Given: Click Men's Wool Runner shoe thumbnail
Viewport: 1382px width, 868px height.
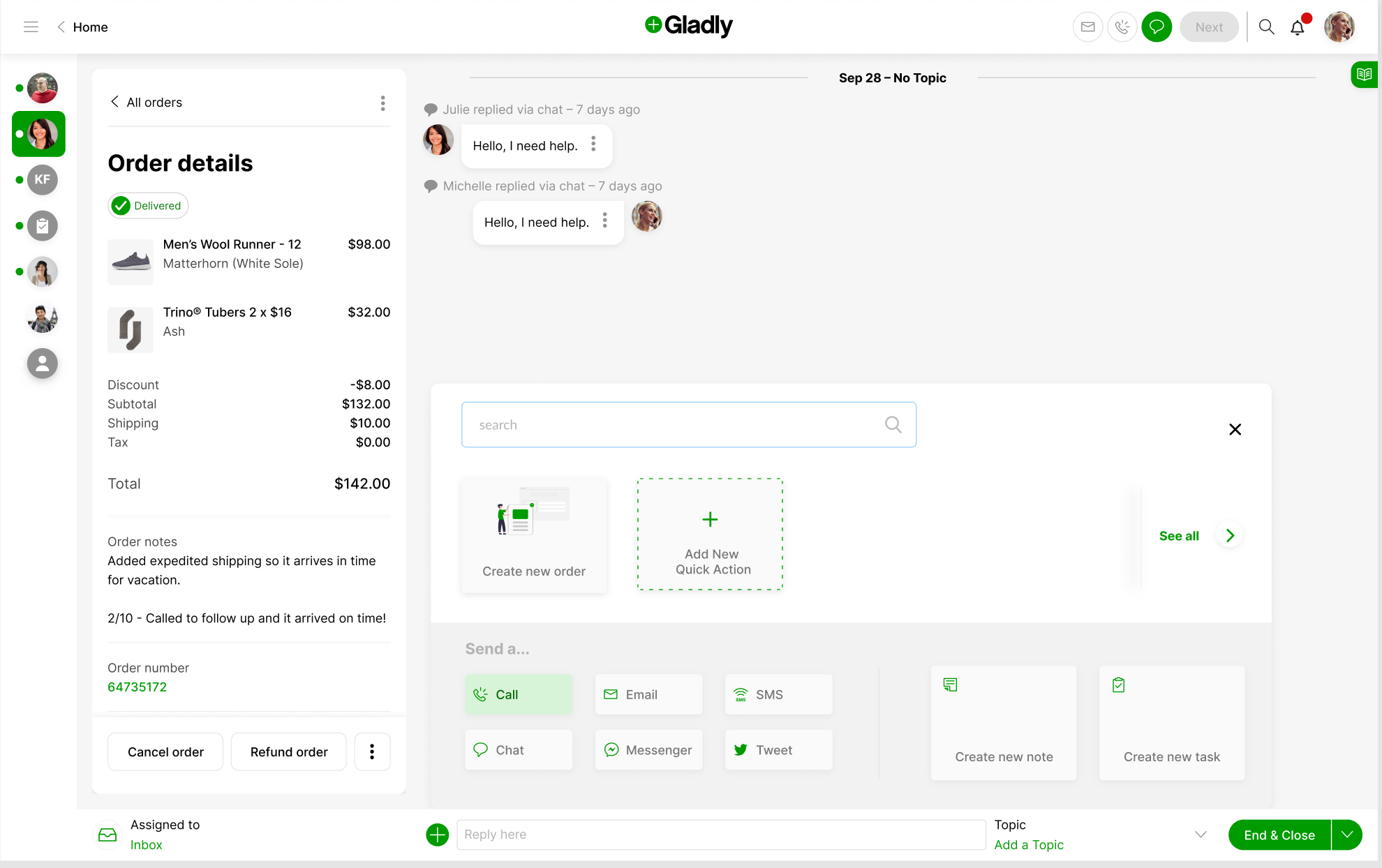Looking at the screenshot, I should coord(131,262).
